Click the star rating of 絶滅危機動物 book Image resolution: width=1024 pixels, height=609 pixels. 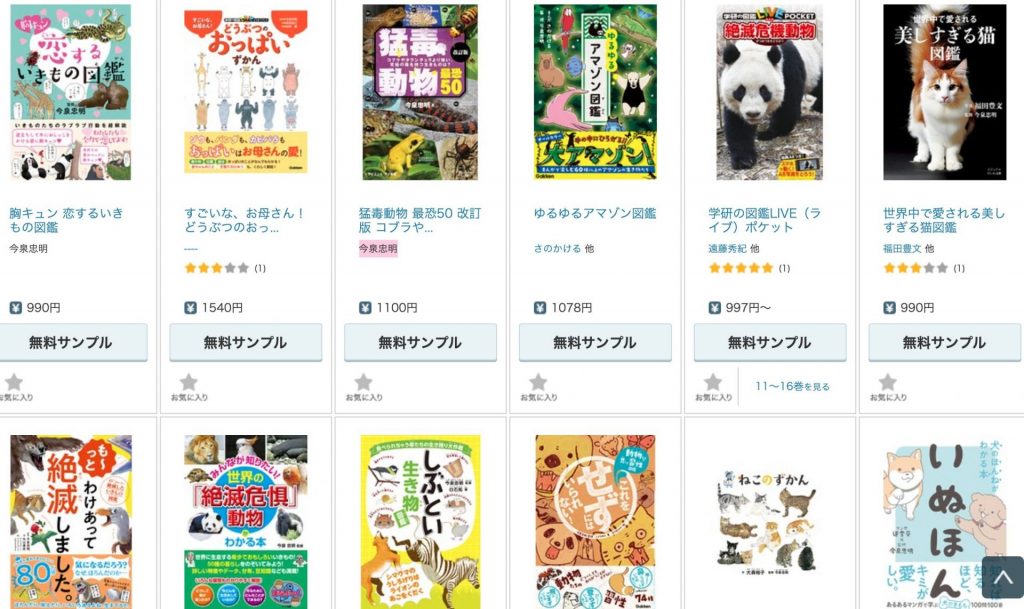coord(741,268)
